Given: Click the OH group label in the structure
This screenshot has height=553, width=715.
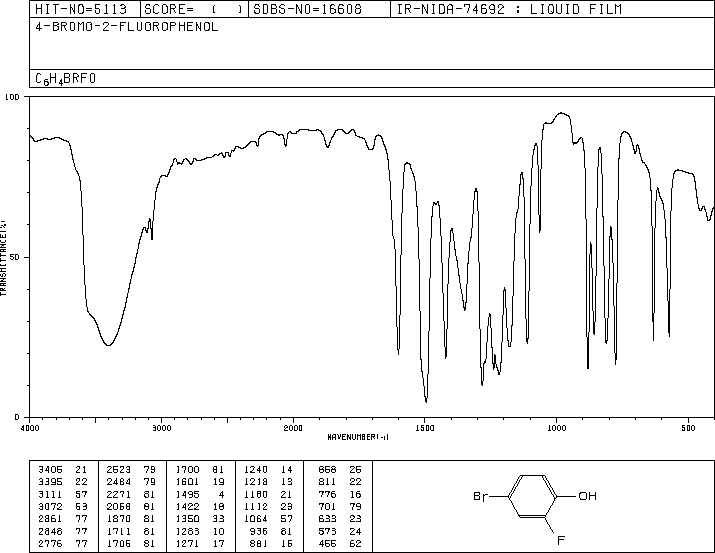Looking at the screenshot, I should click(587, 496).
